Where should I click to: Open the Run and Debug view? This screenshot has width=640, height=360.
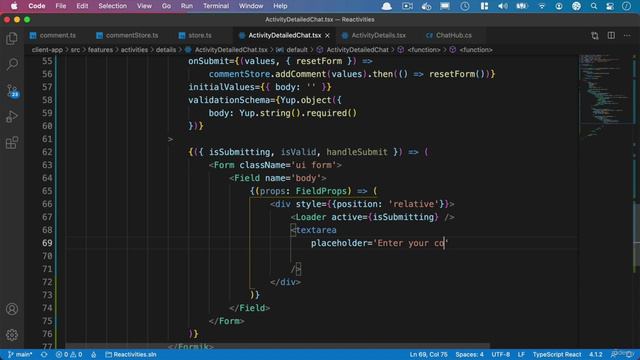(x=12, y=117)
